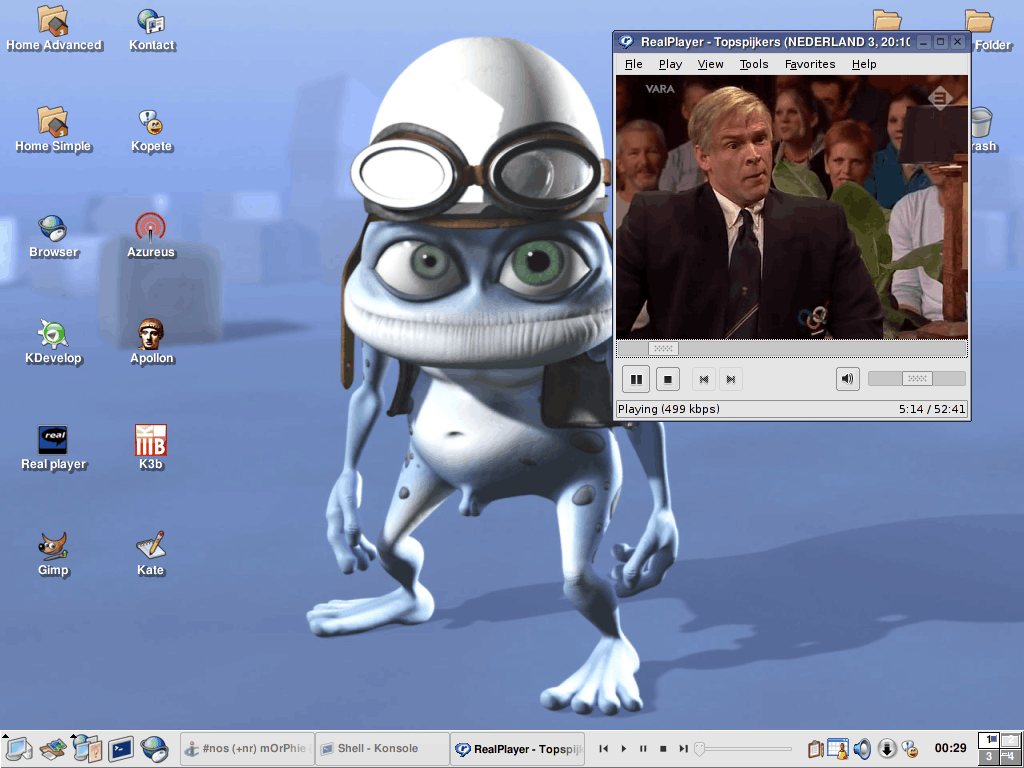Open the Help menu in RealPlayer

(x=863, y=64)
